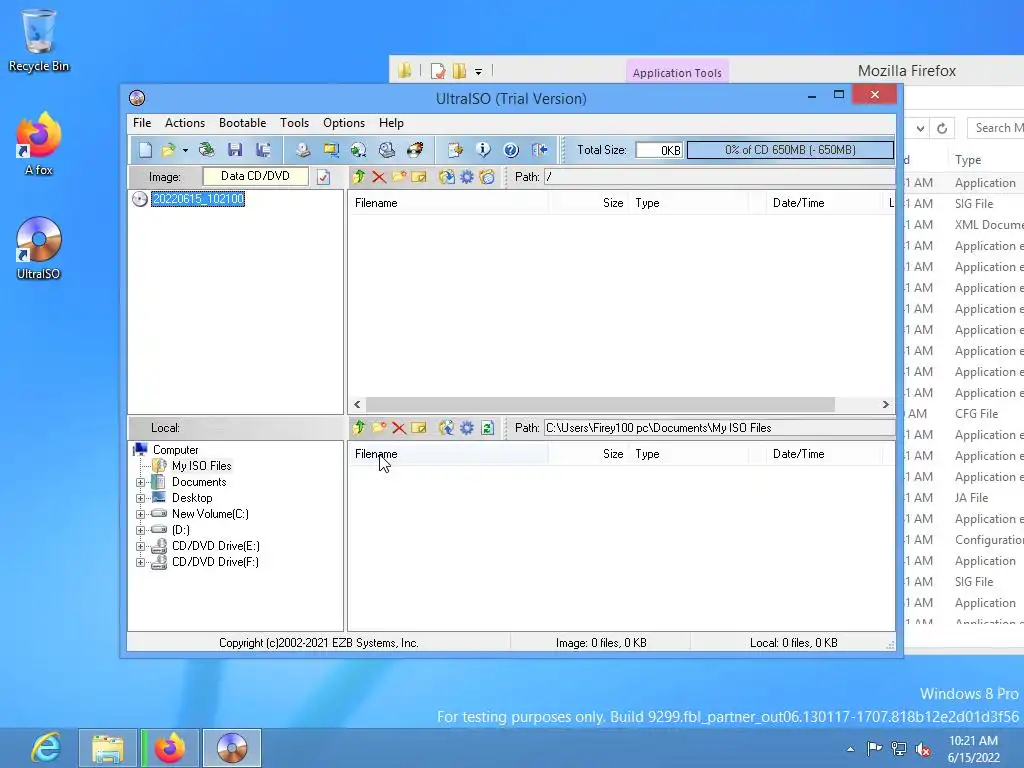This screenshot has height=768, width=1024.
Task: Open the dropdown arrow beside Open icon
Action: [x=185, y=151]
